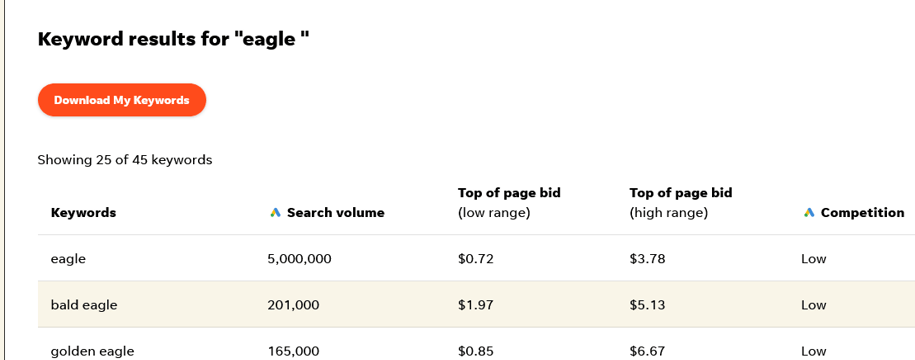Click search volume value 5,000,000
915x360 pixels.
tap(299, 258)
